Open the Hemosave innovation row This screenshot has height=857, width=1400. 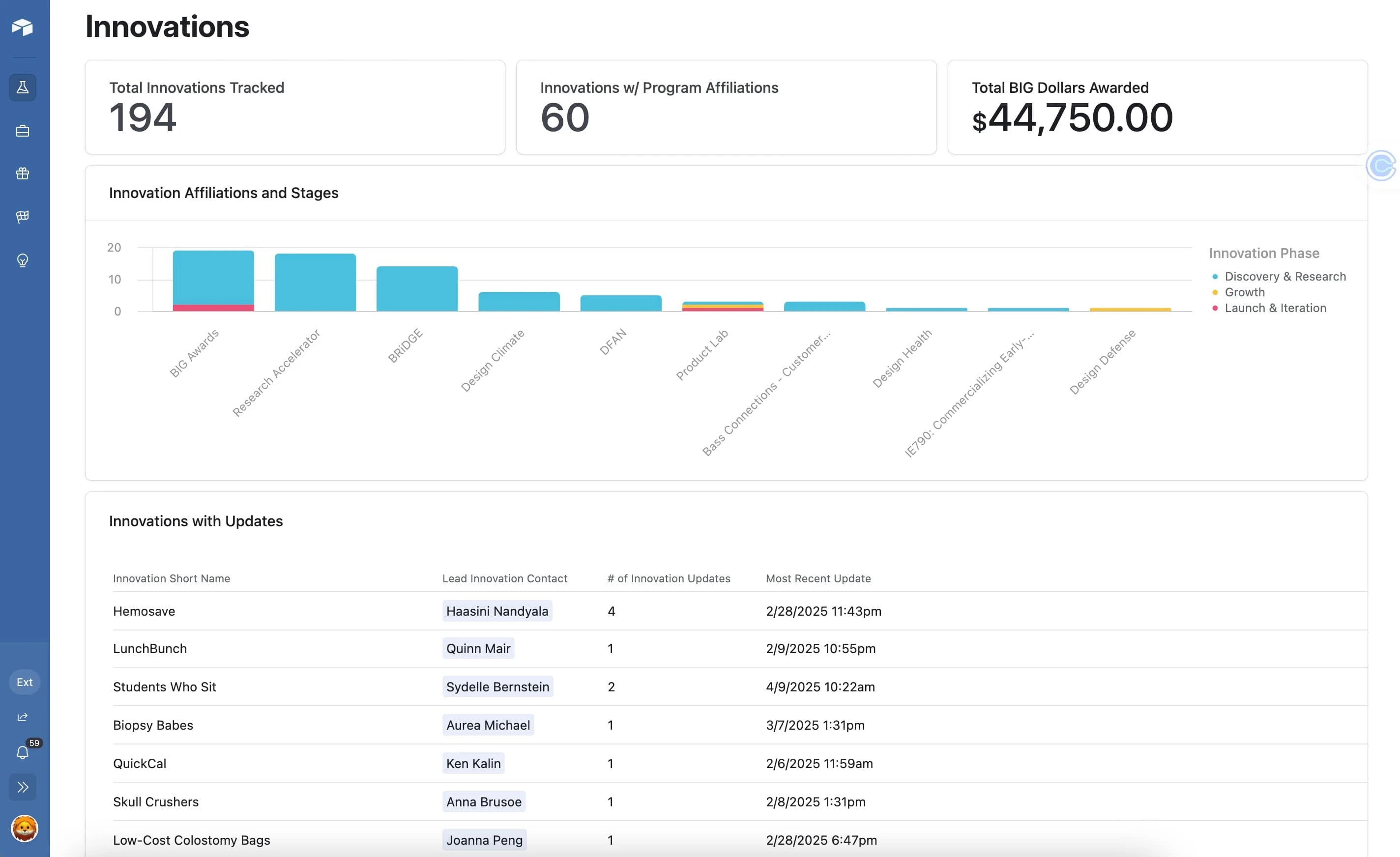pos(145,611)
